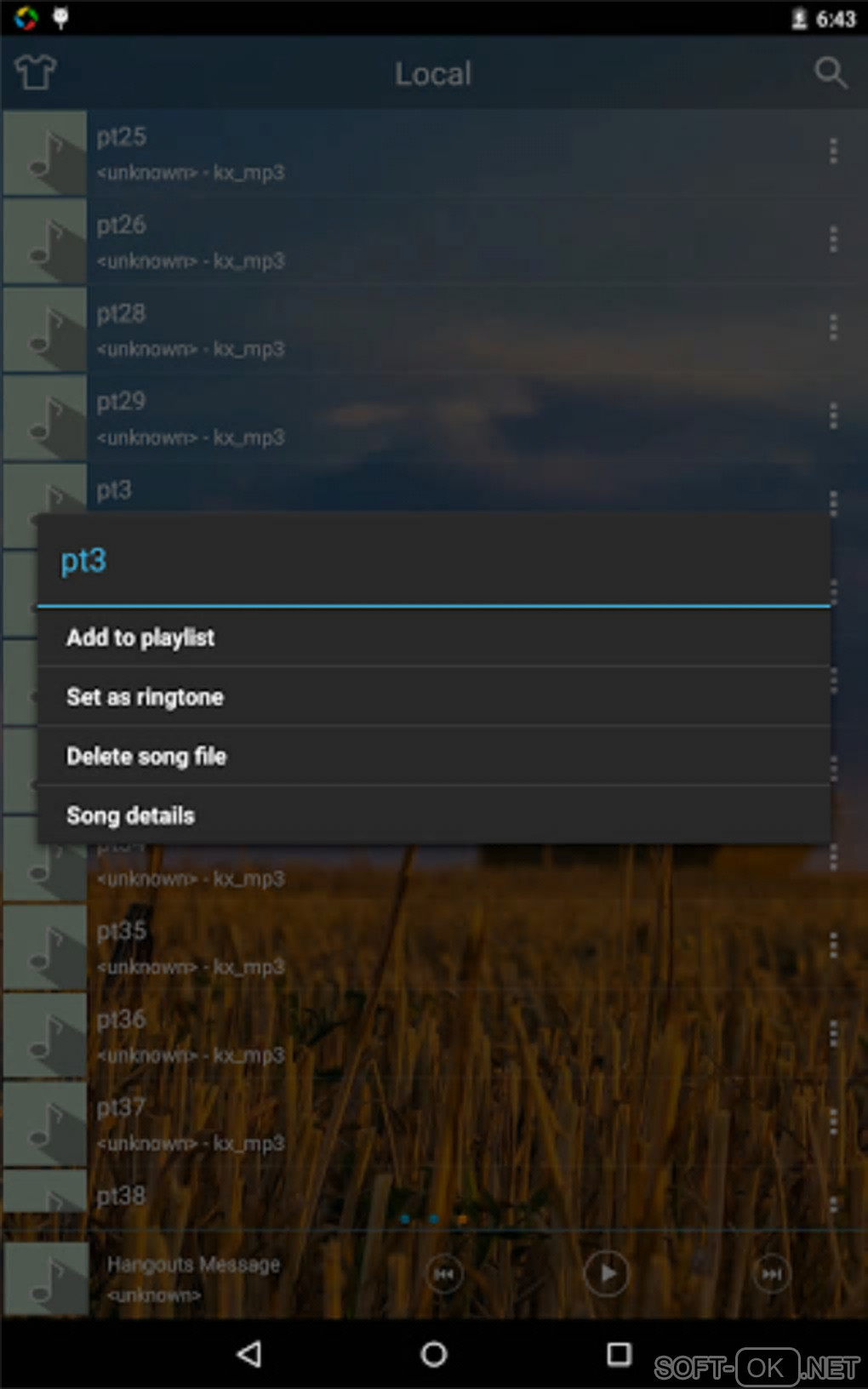
Task: Tap Android back navigation button
Action: [x=249, y=1353]
